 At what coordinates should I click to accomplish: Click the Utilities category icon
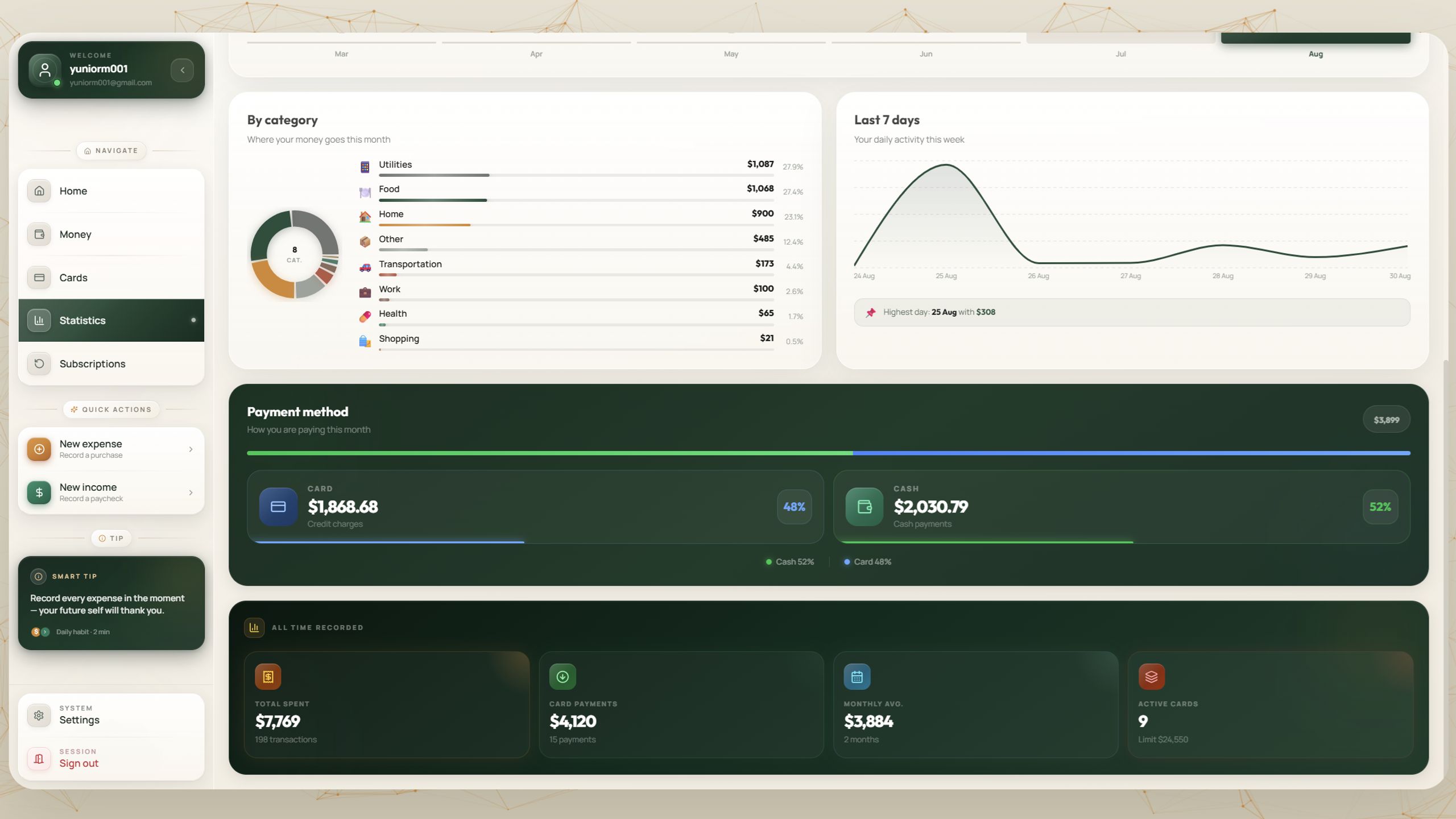click(x=365, y=167)
